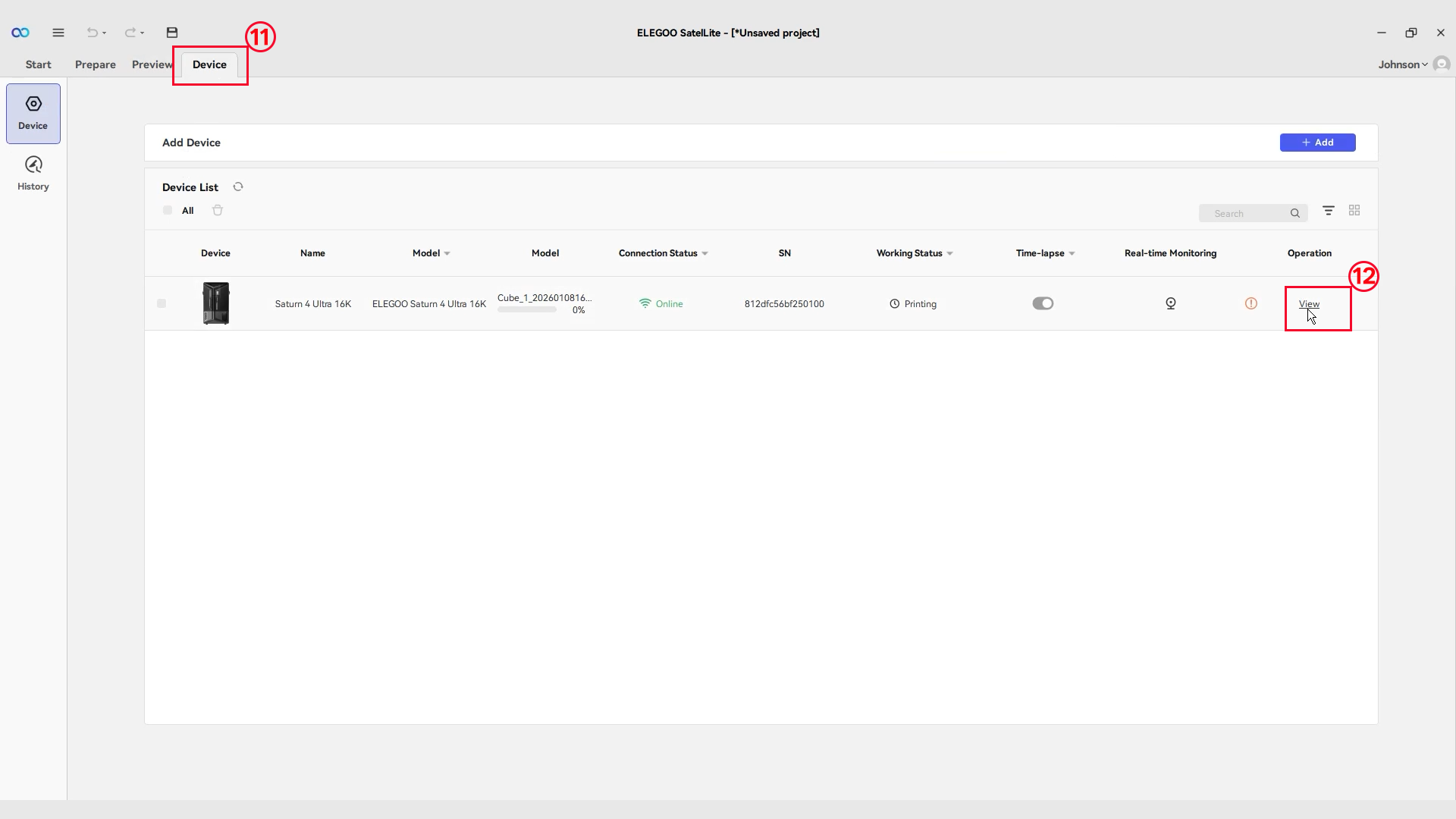The height and width of the screenshot is (819, 1456).
Task: Open the View link for the printer
Action: [1309, 304]
